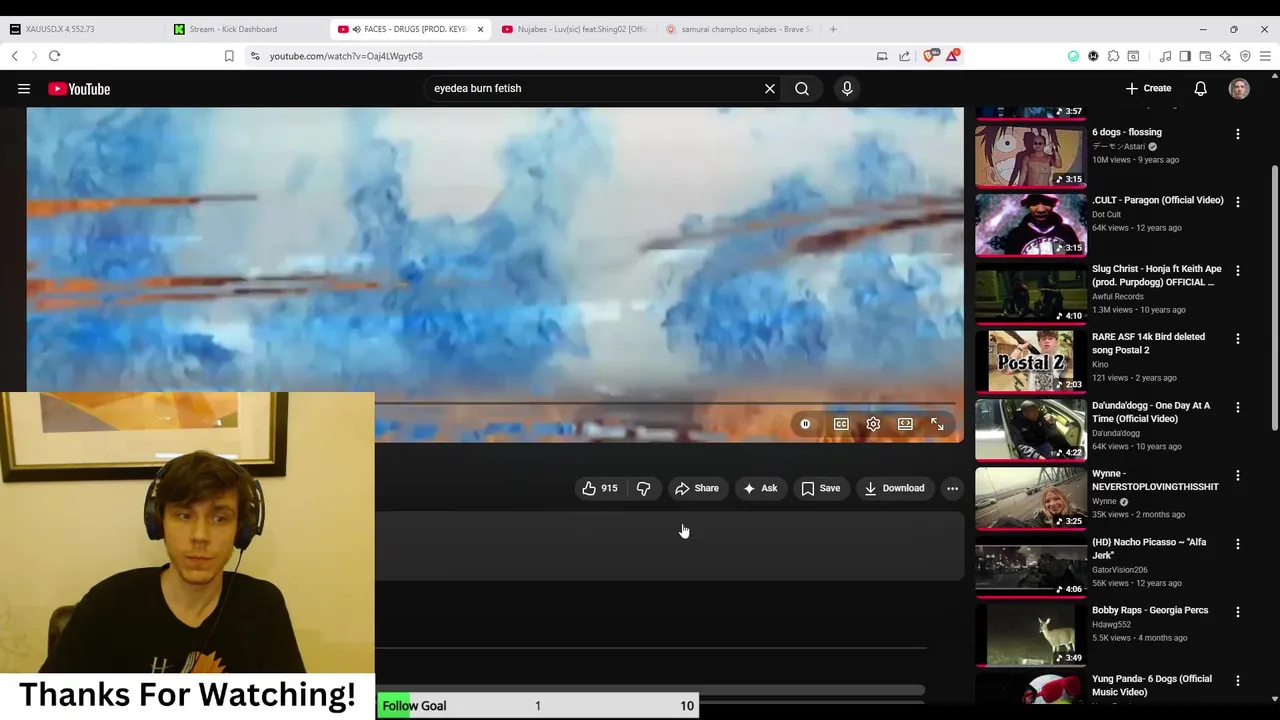Open video player settings gear
The width and height of the screenshot is (1280, 720).
(873, 424)
